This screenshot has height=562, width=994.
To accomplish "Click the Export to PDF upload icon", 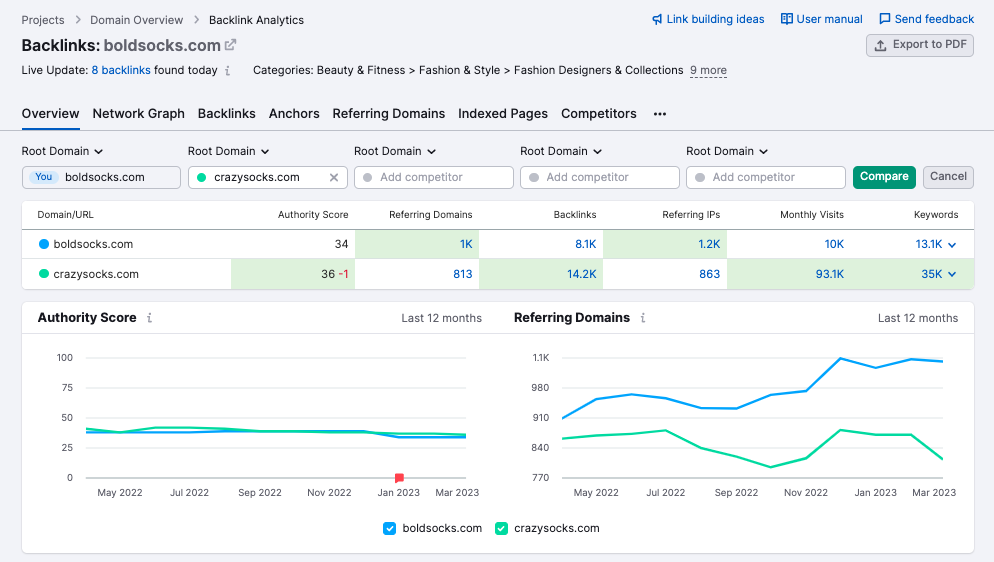I will 881,45.
